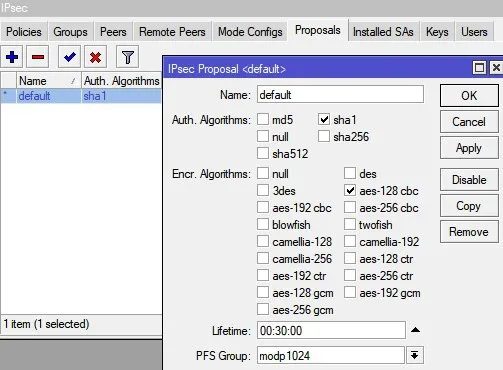The height and width of the screenshot is (370, 503).
Task: Switch to the Policies tab
Action: [24, 32]
